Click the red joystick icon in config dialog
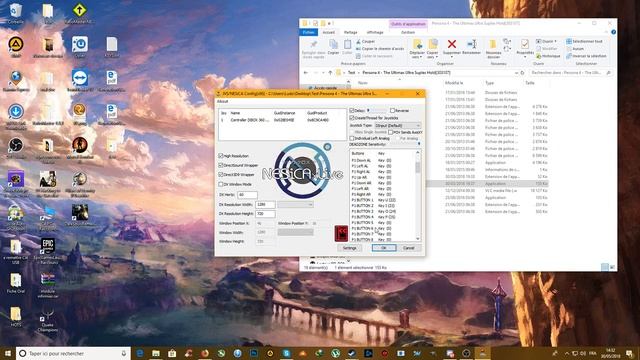The width and height of the screenshot is (640, 360). tap(341, 233)
